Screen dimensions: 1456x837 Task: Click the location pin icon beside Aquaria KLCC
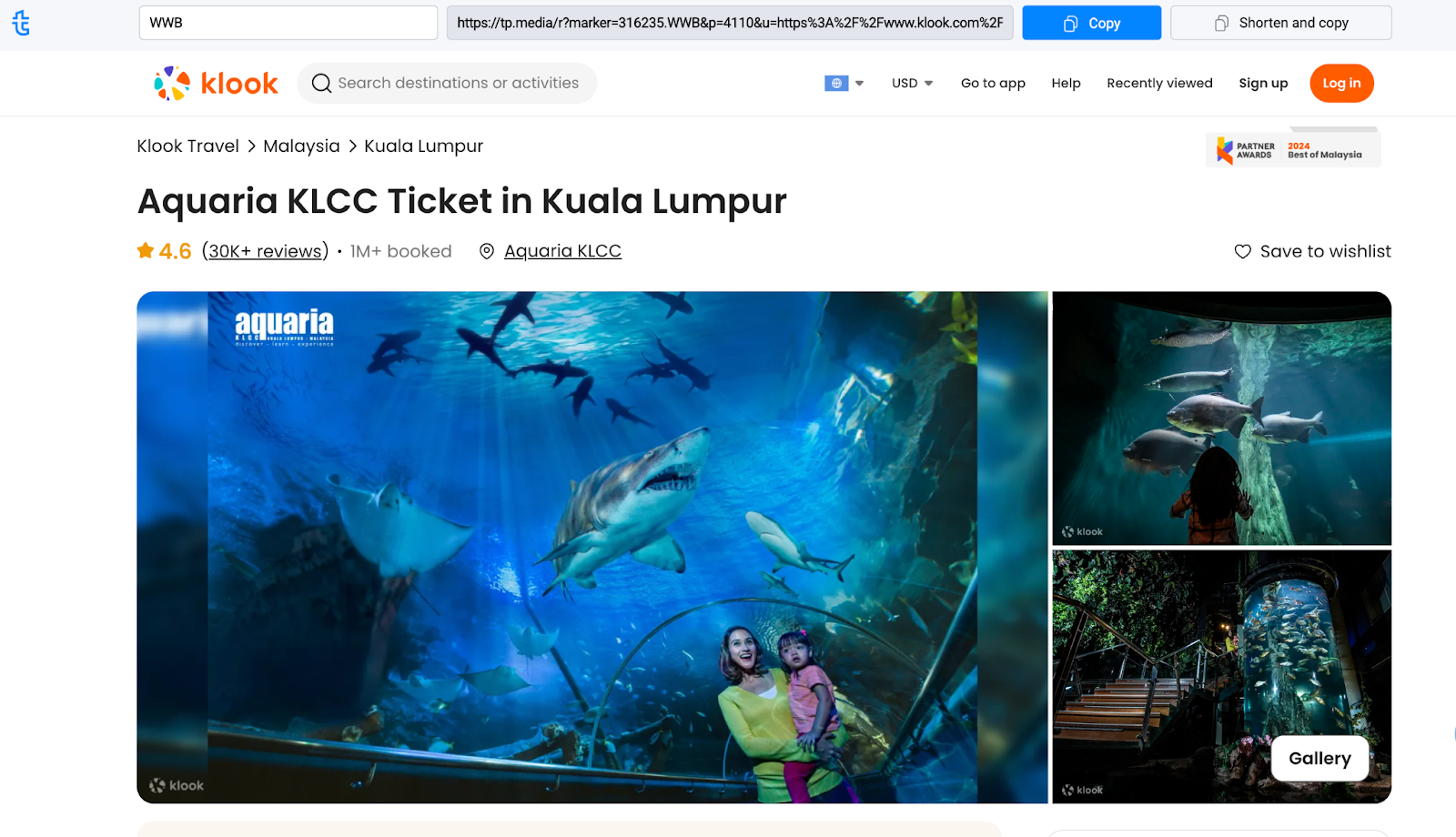pos(487,252)
